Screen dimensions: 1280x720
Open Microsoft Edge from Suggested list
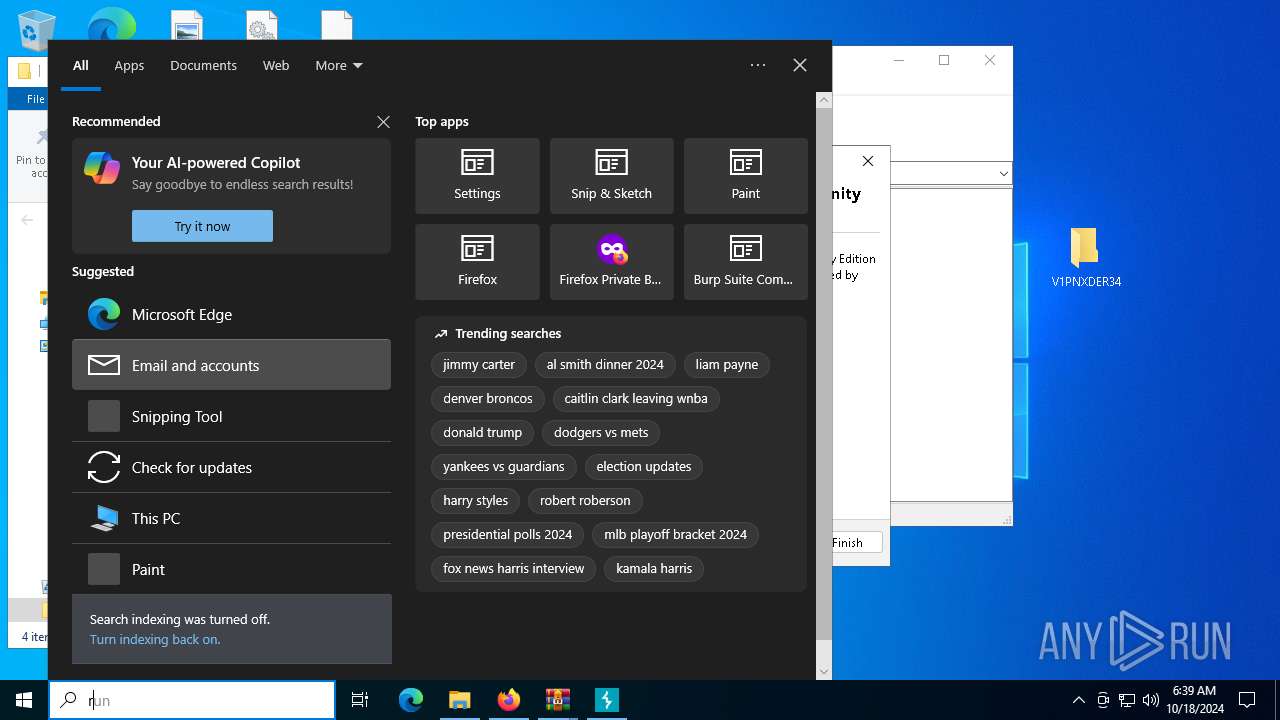click(x=231, y=314)
